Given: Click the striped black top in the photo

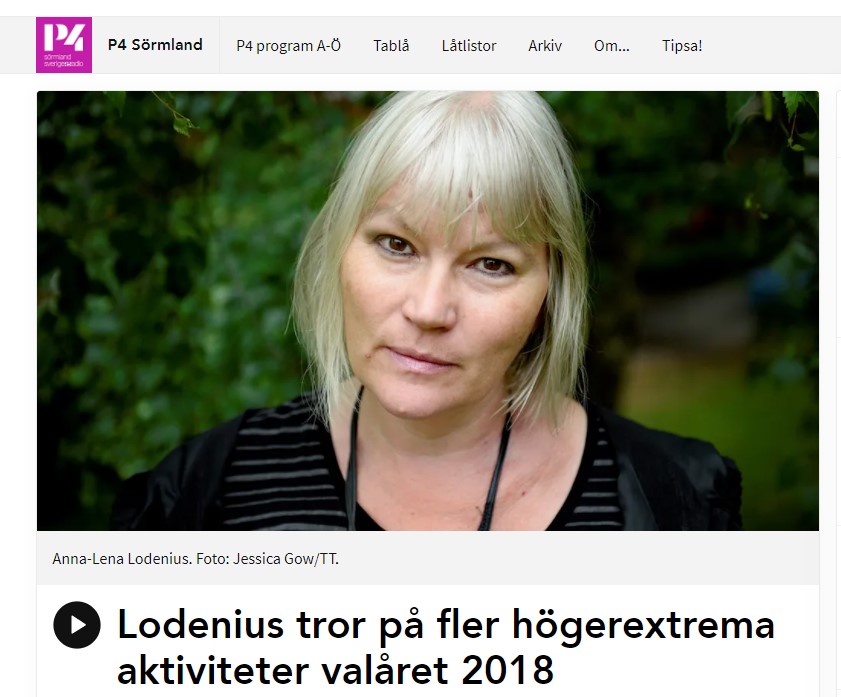Looking at the screenshot, I should click(279, 466).
